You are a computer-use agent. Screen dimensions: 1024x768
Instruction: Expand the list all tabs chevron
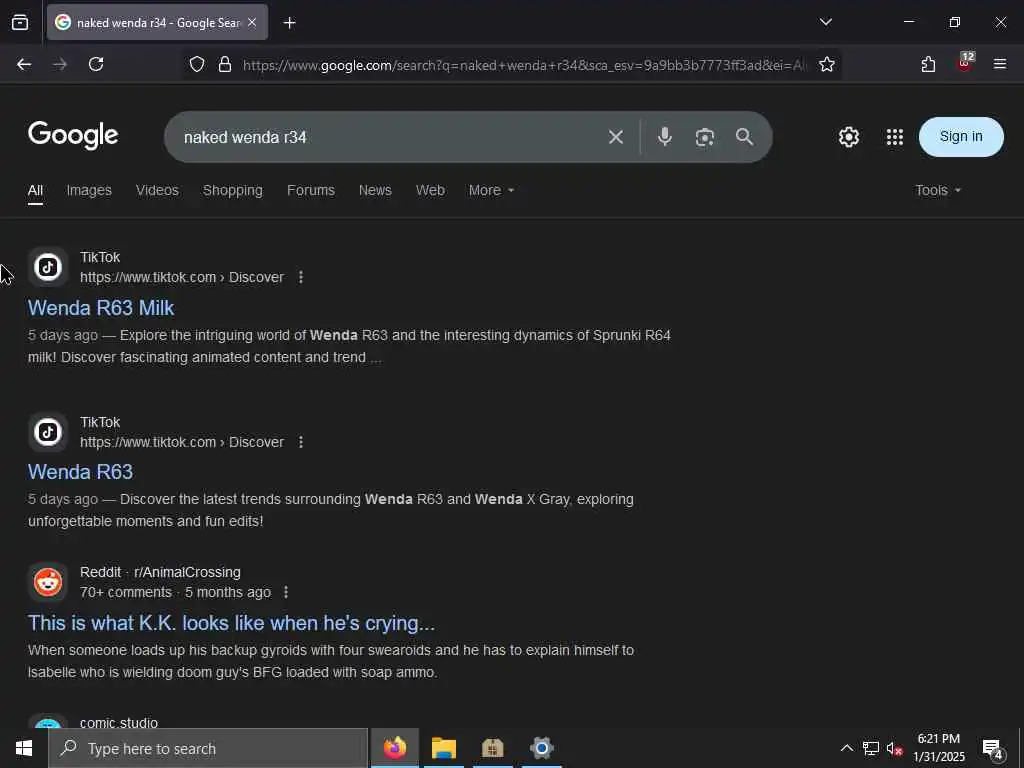click(x=825, y=22)
